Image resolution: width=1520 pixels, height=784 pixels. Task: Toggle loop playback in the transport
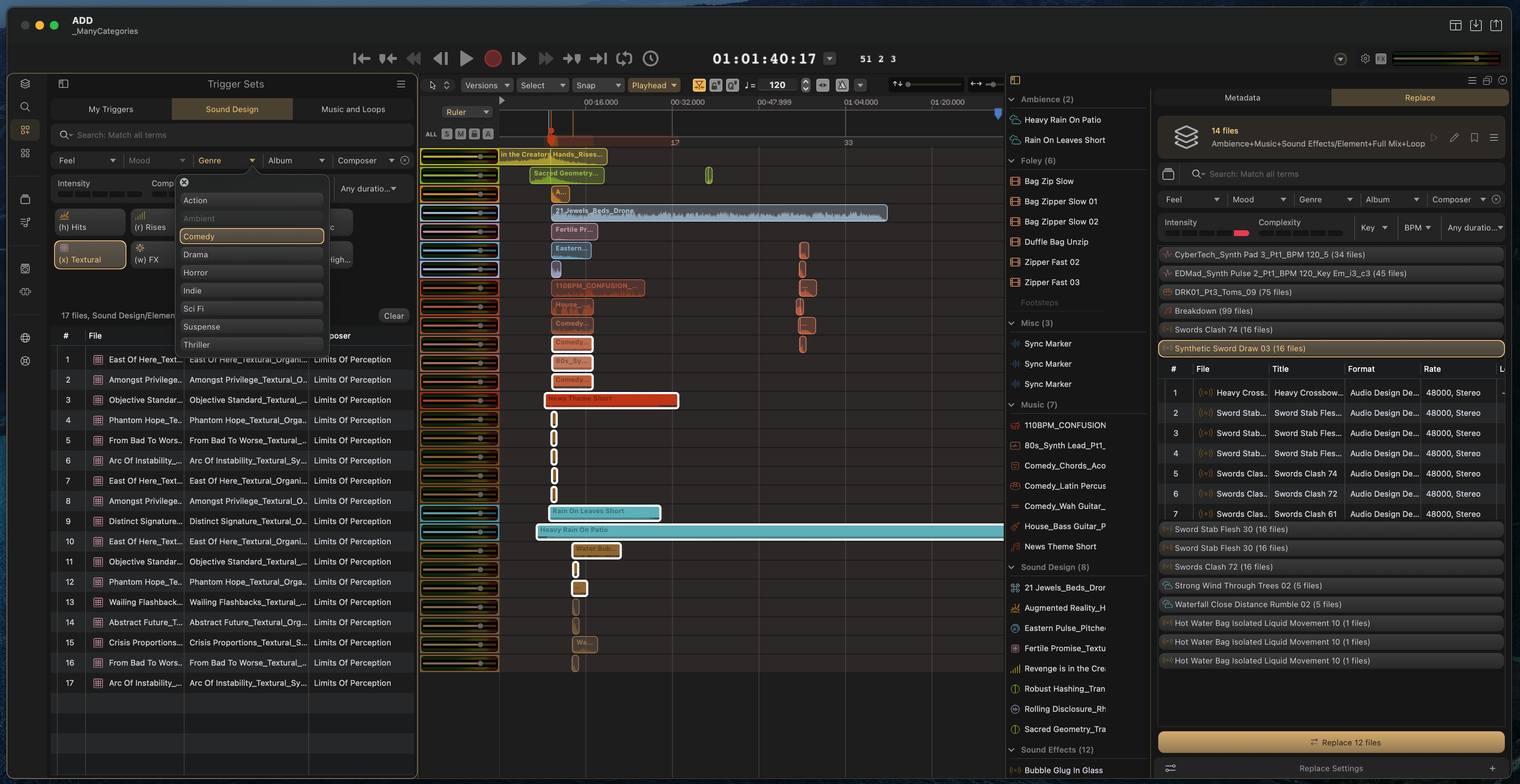[624, 58]
